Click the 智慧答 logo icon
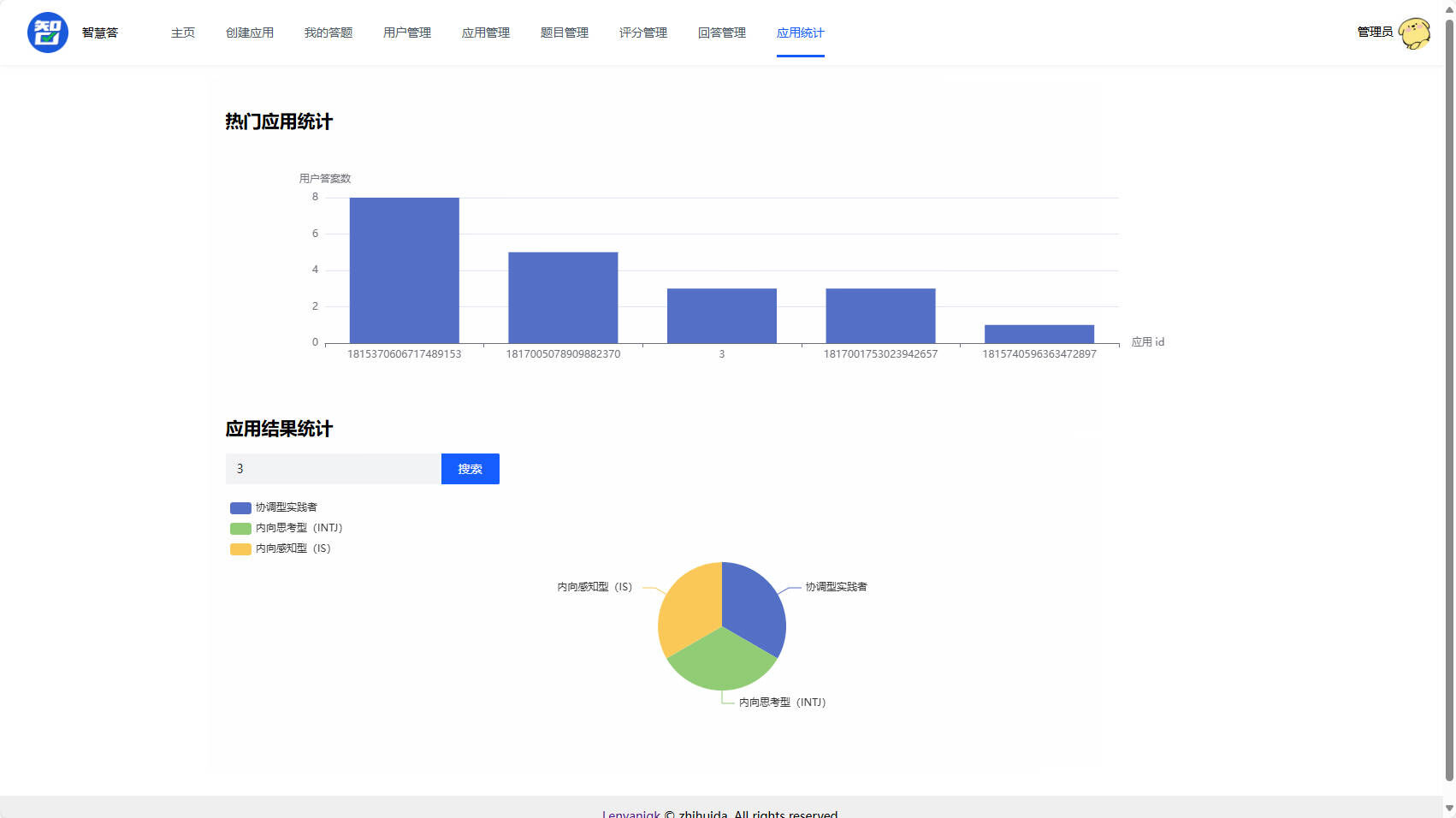The height and width of the screenshot is (818, 1456). click(48, 33)
